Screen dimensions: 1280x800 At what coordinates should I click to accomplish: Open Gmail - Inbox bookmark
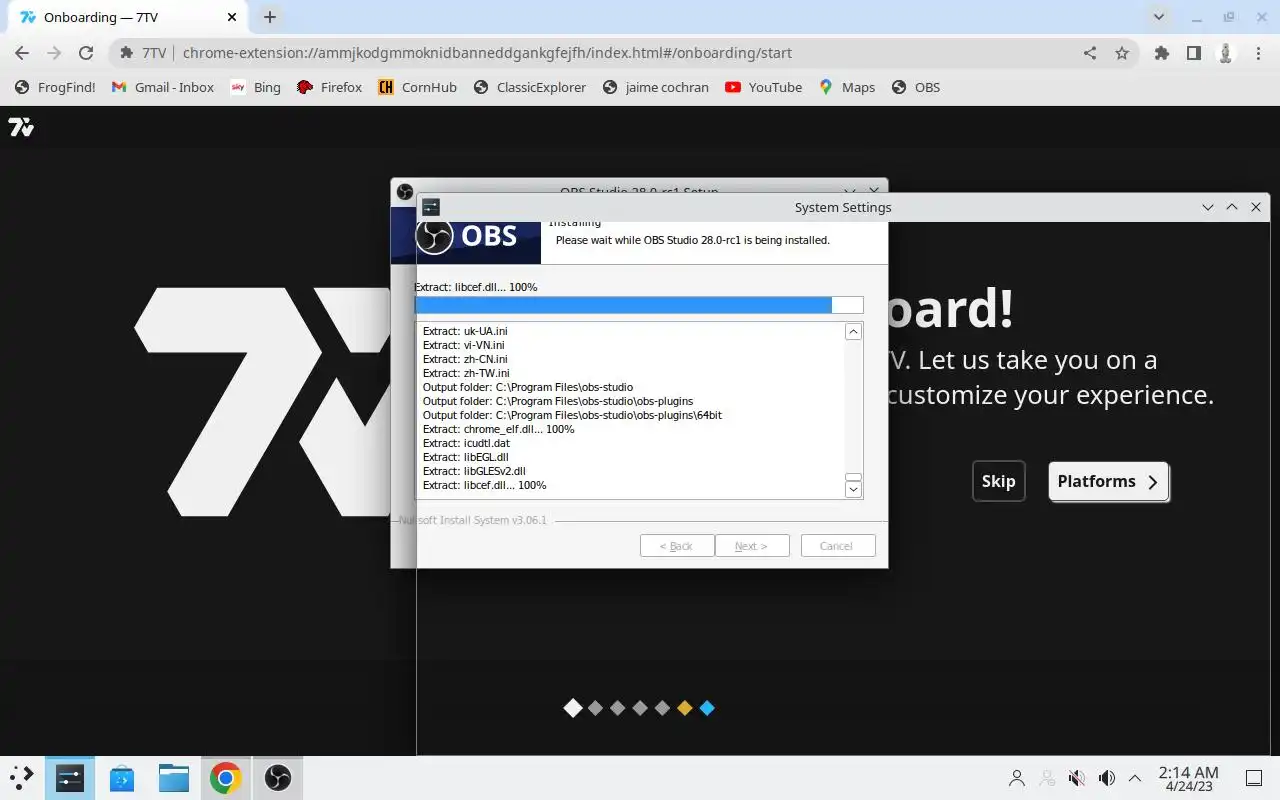[162, 87]
